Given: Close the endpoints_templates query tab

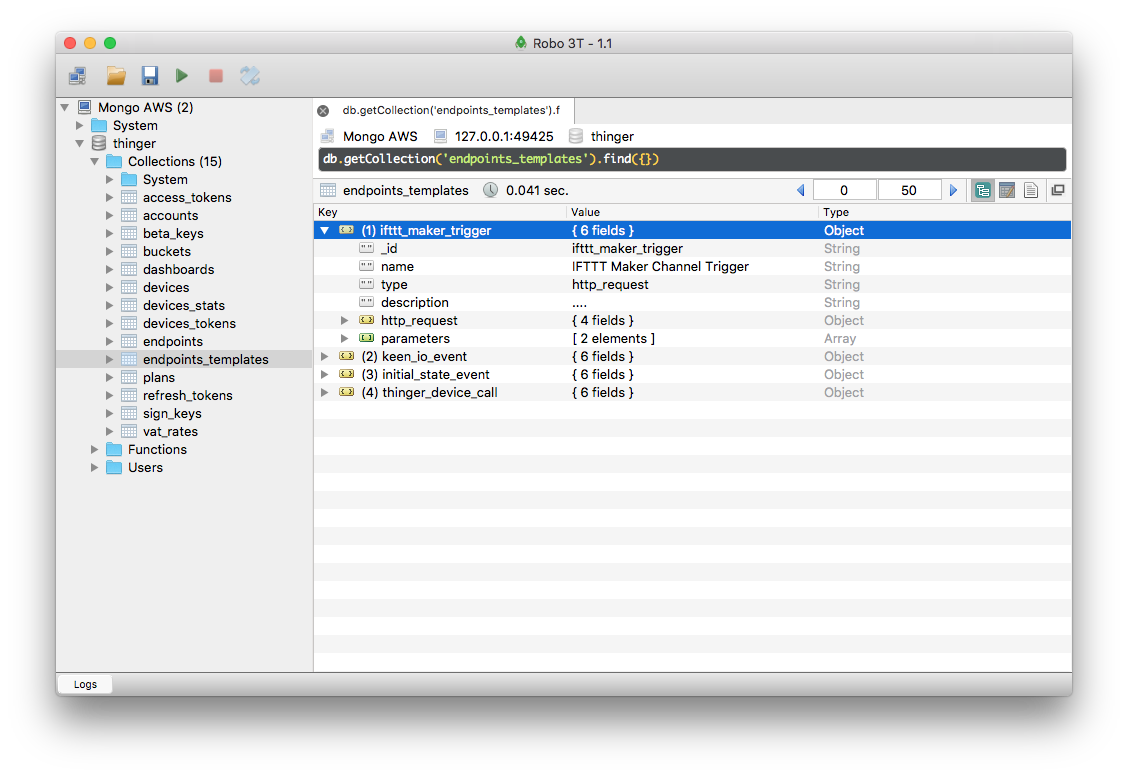Looking at the screenshot, I should [323, 111].
